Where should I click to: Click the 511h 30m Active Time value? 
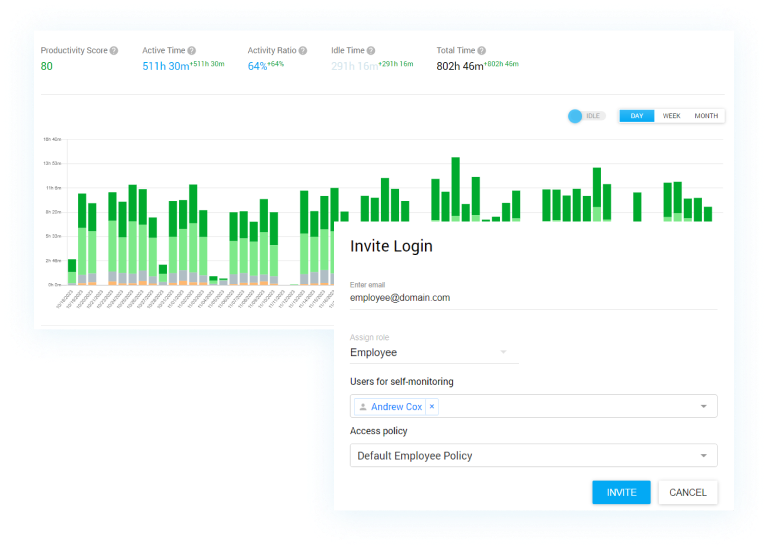[165, 67]
